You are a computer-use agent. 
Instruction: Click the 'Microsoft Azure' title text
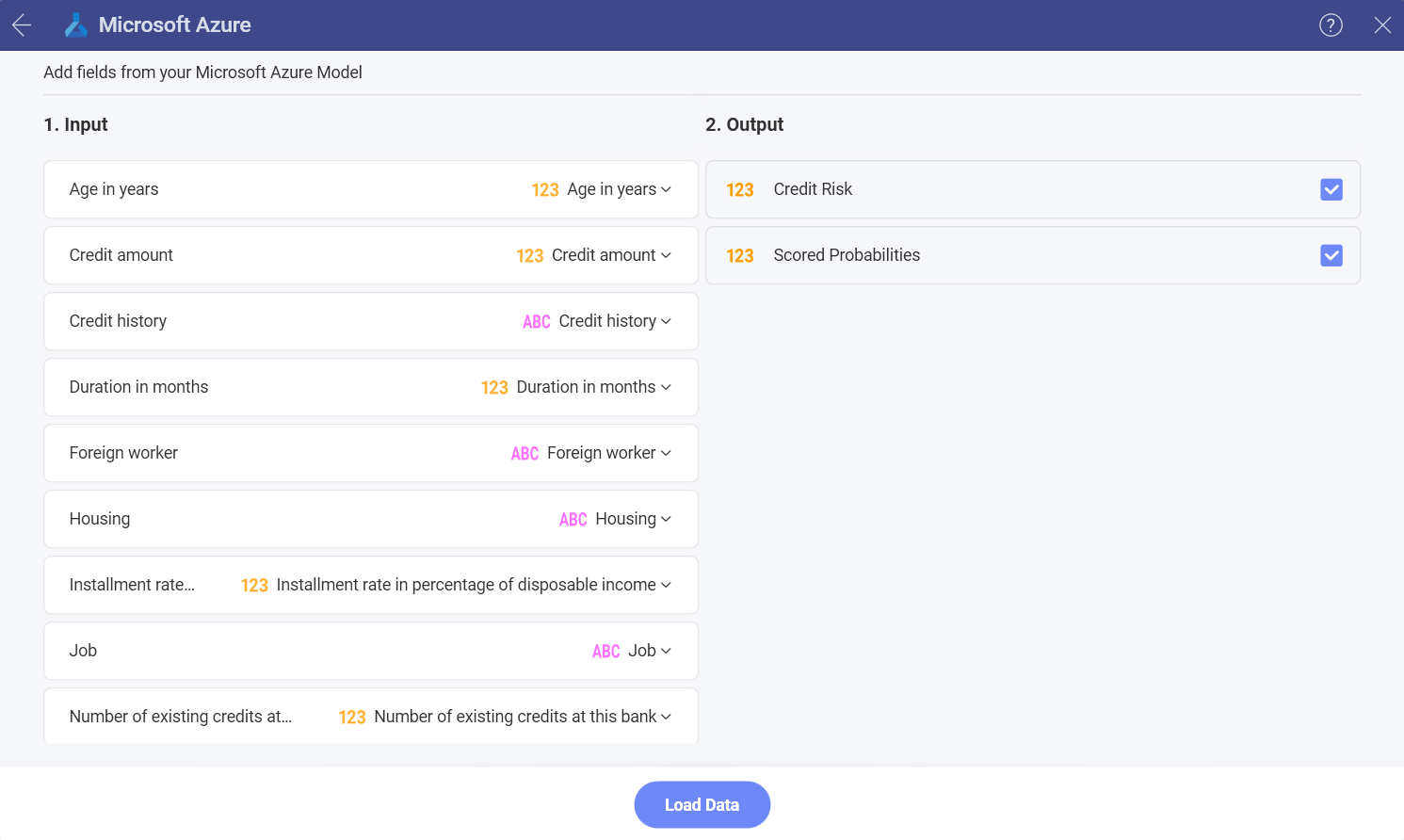(175, 25)
